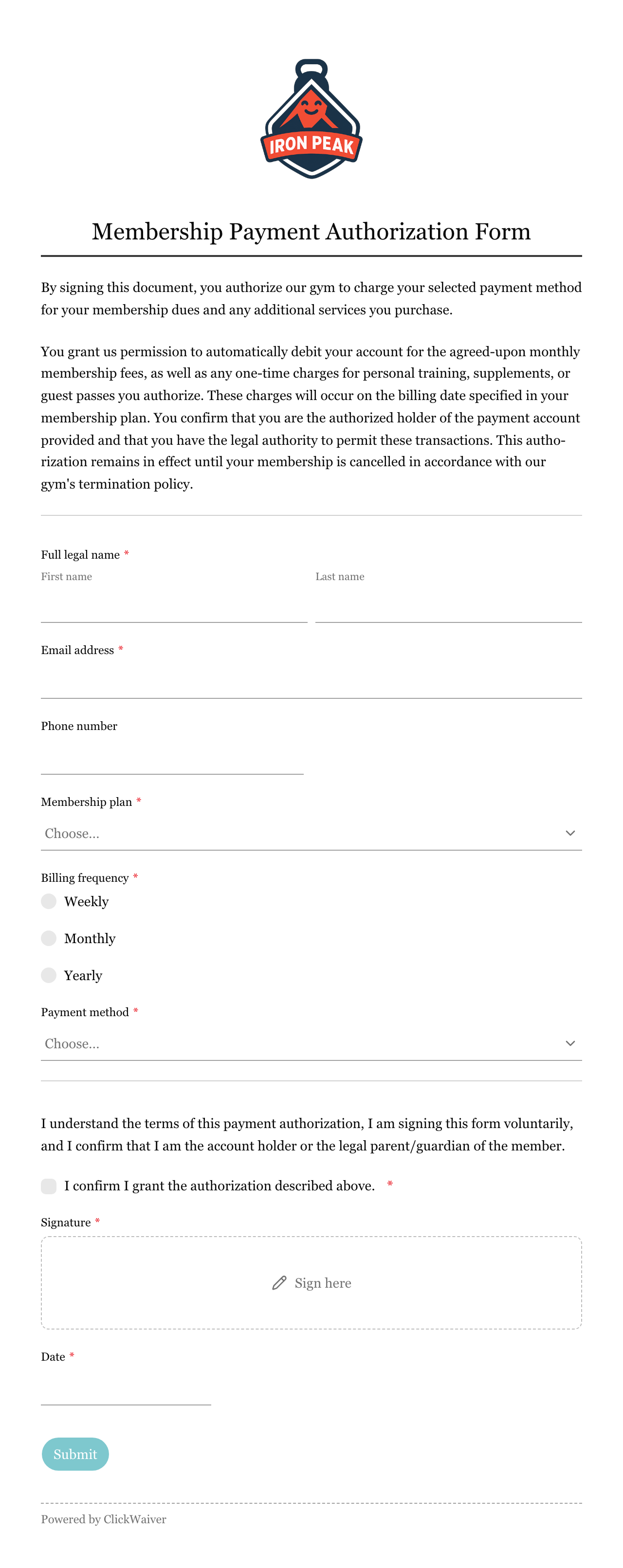Open the Powered by ClickWaiver link
This screenshot has width=623, height=1568.
104,1519
